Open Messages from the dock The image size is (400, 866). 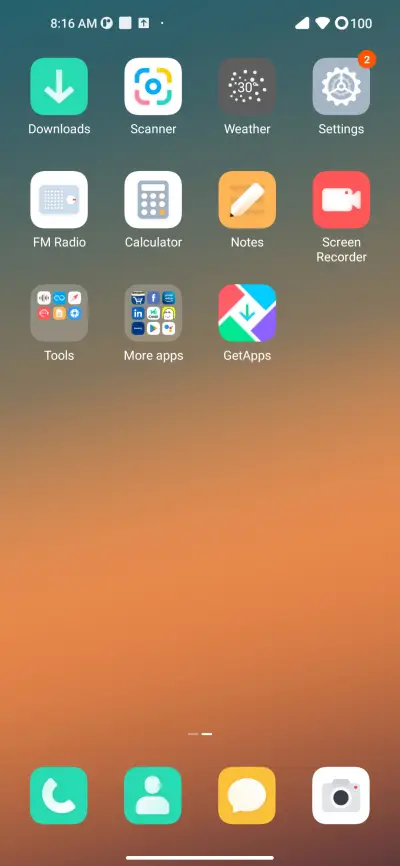[x=246, y=795]
